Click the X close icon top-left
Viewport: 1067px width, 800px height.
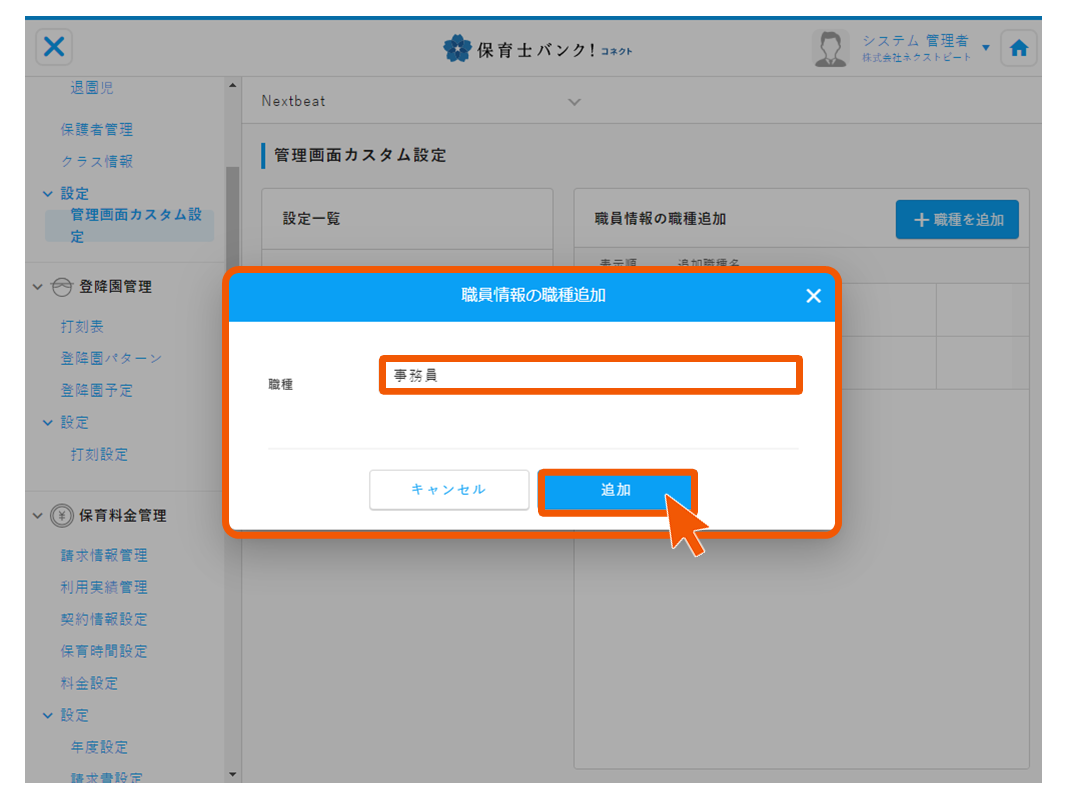(x=55, y=47)
